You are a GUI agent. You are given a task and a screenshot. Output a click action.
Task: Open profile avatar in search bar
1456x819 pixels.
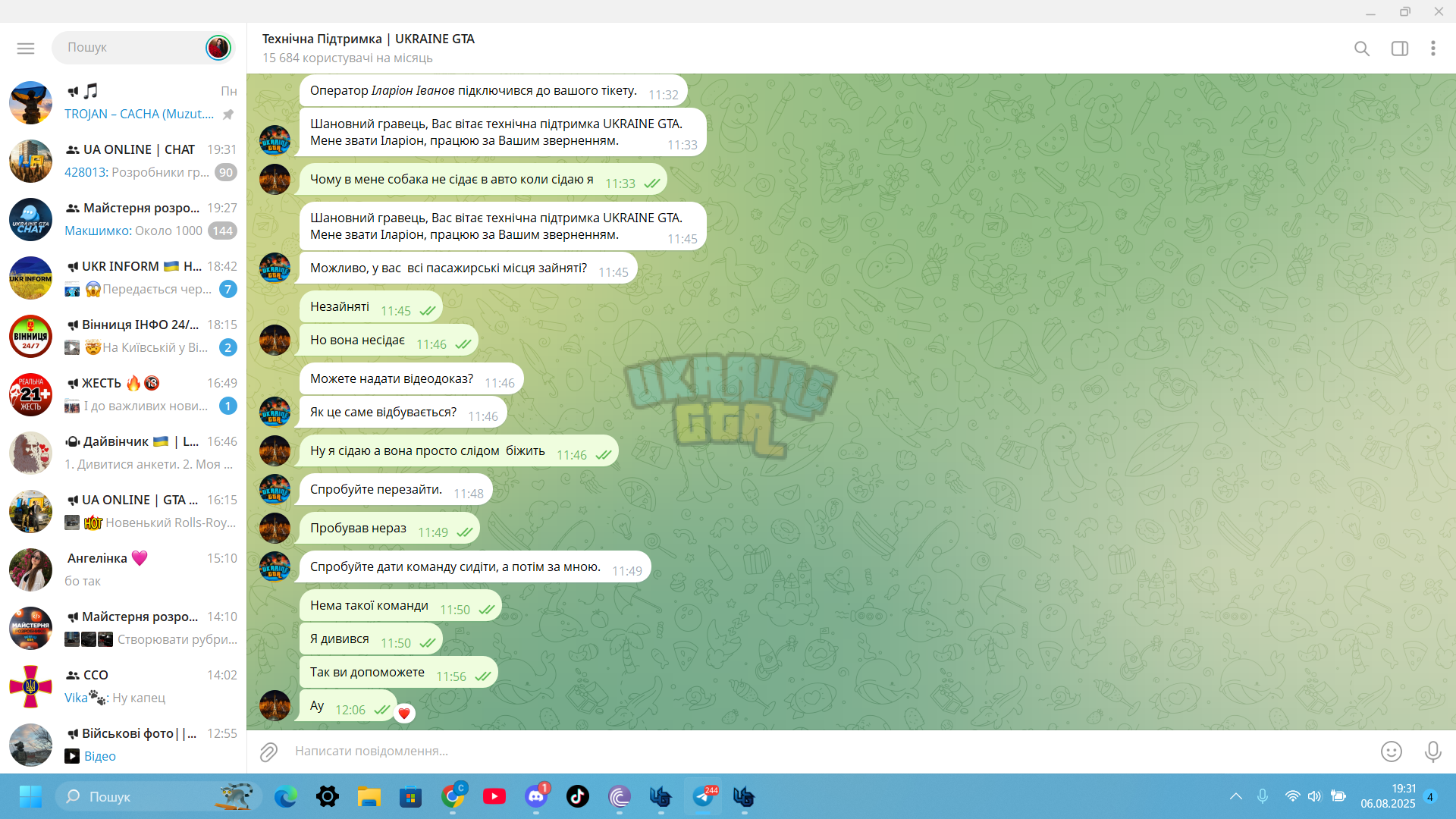click(x=218, y=47)
